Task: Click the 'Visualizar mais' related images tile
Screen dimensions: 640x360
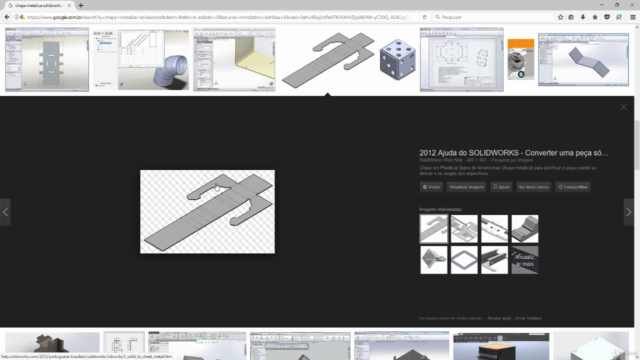Action: 525,260
